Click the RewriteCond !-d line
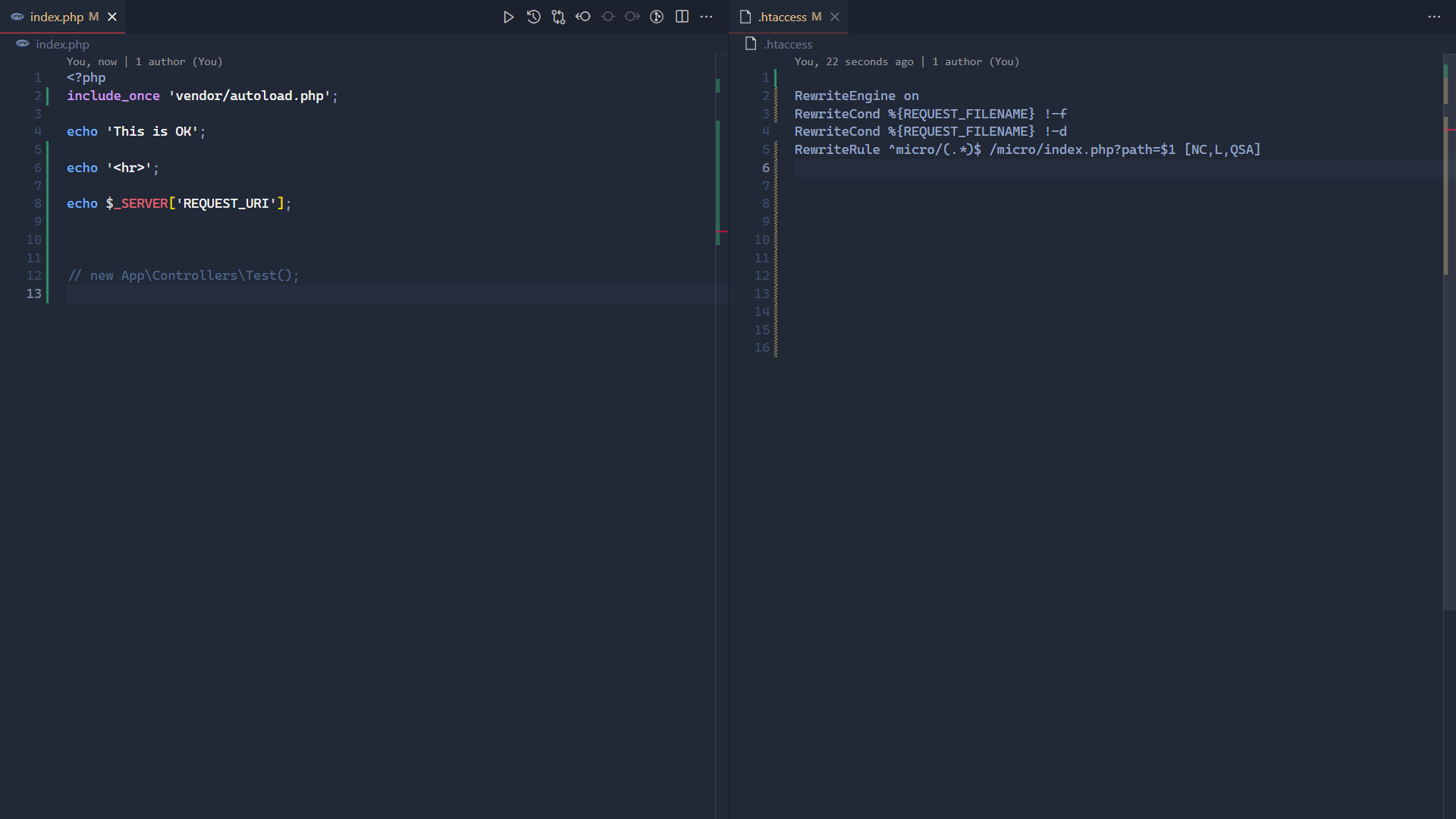The height and width of the screenshot is (819, 1456). click(x=930, y=131)
